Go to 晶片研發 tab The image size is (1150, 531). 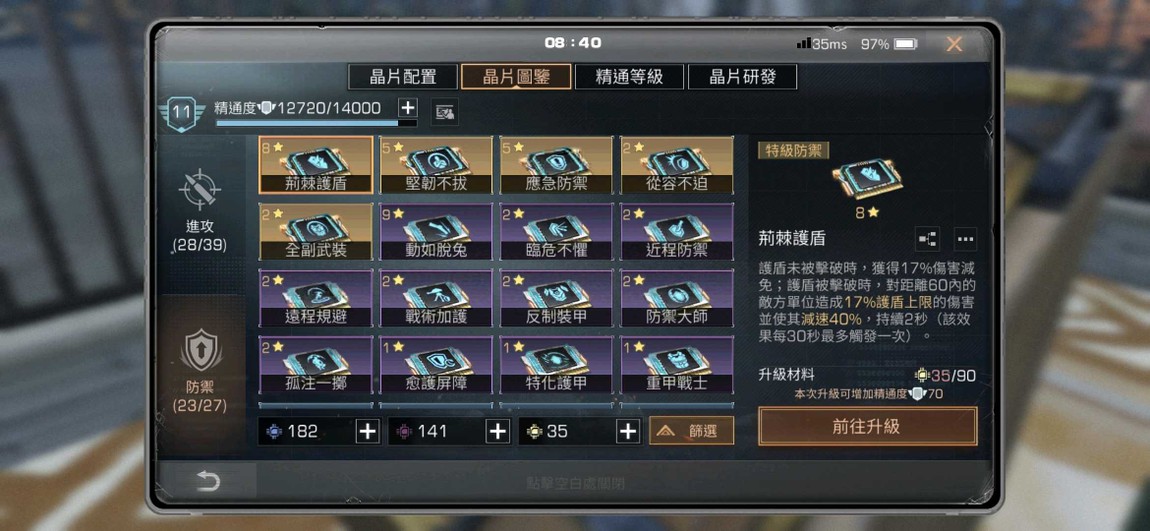coord(742,76)
